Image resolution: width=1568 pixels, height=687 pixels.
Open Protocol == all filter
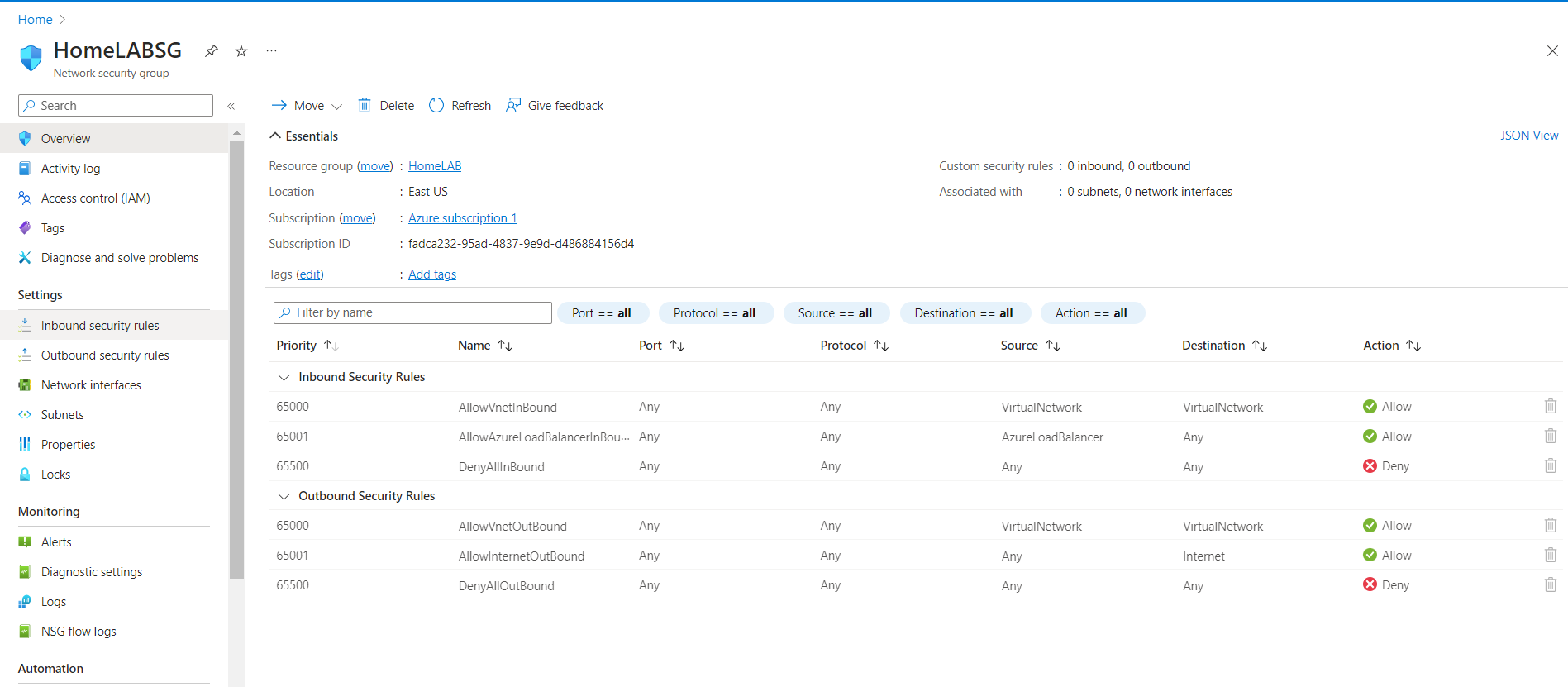pyautogui.click(x=716, y=313)
